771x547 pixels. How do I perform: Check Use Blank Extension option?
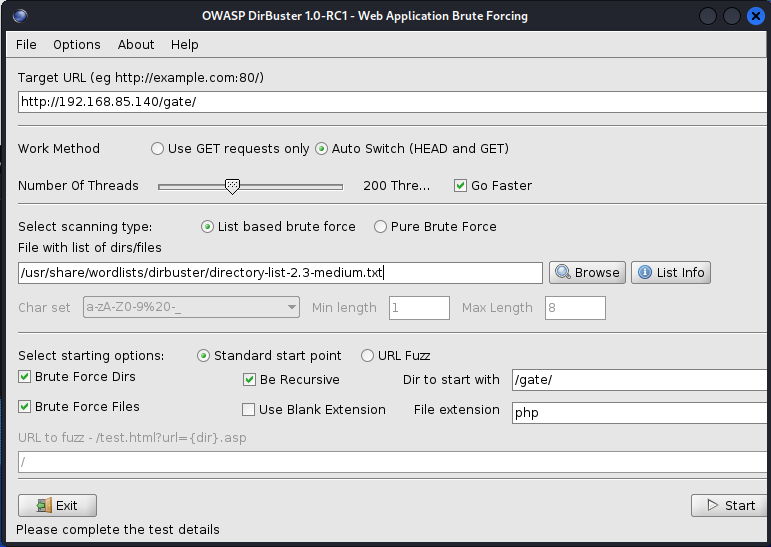249,409
